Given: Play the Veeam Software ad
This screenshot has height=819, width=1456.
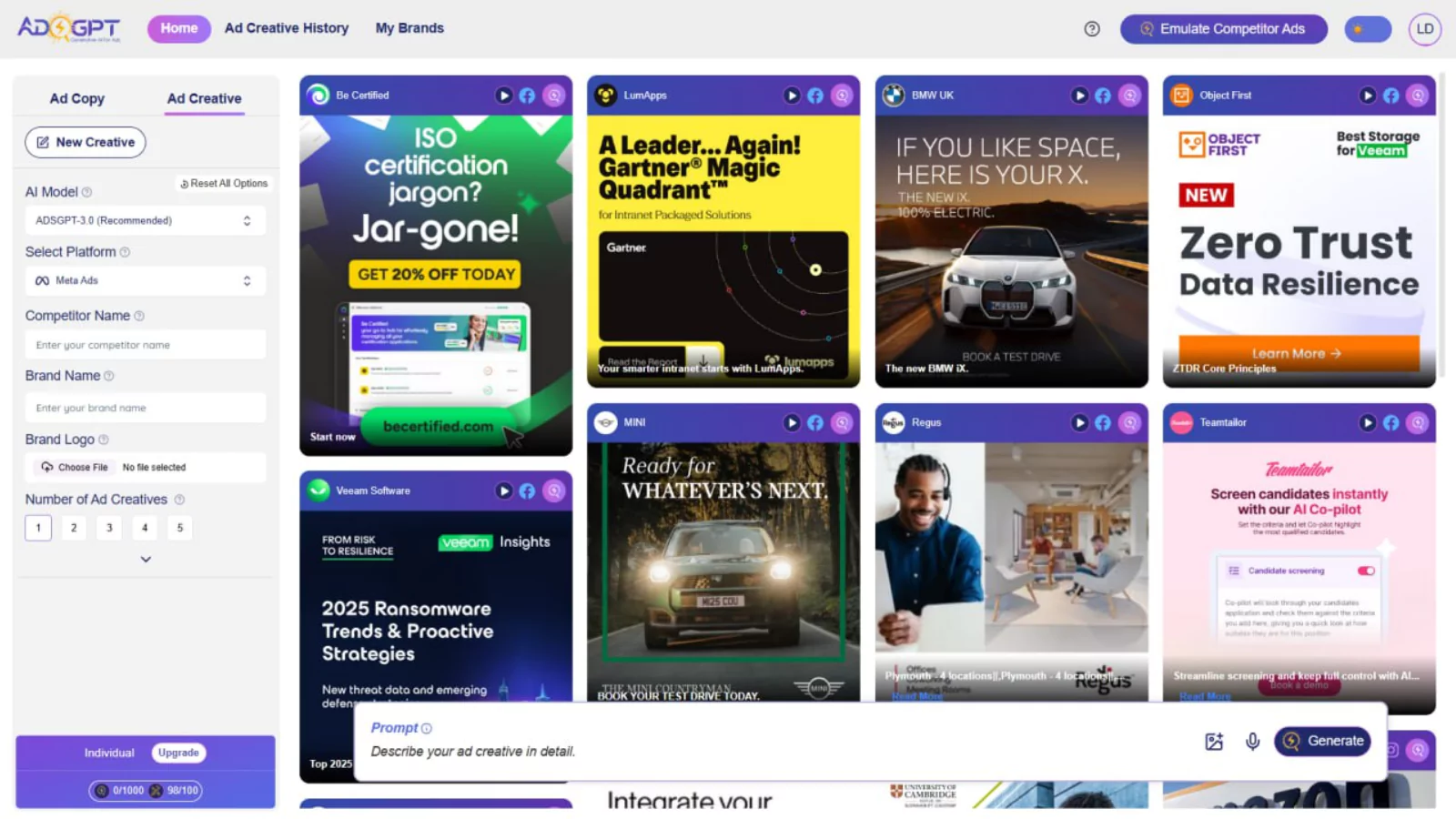Looking at the screenshot, I should pyautogui.click(x=503, y=491).
